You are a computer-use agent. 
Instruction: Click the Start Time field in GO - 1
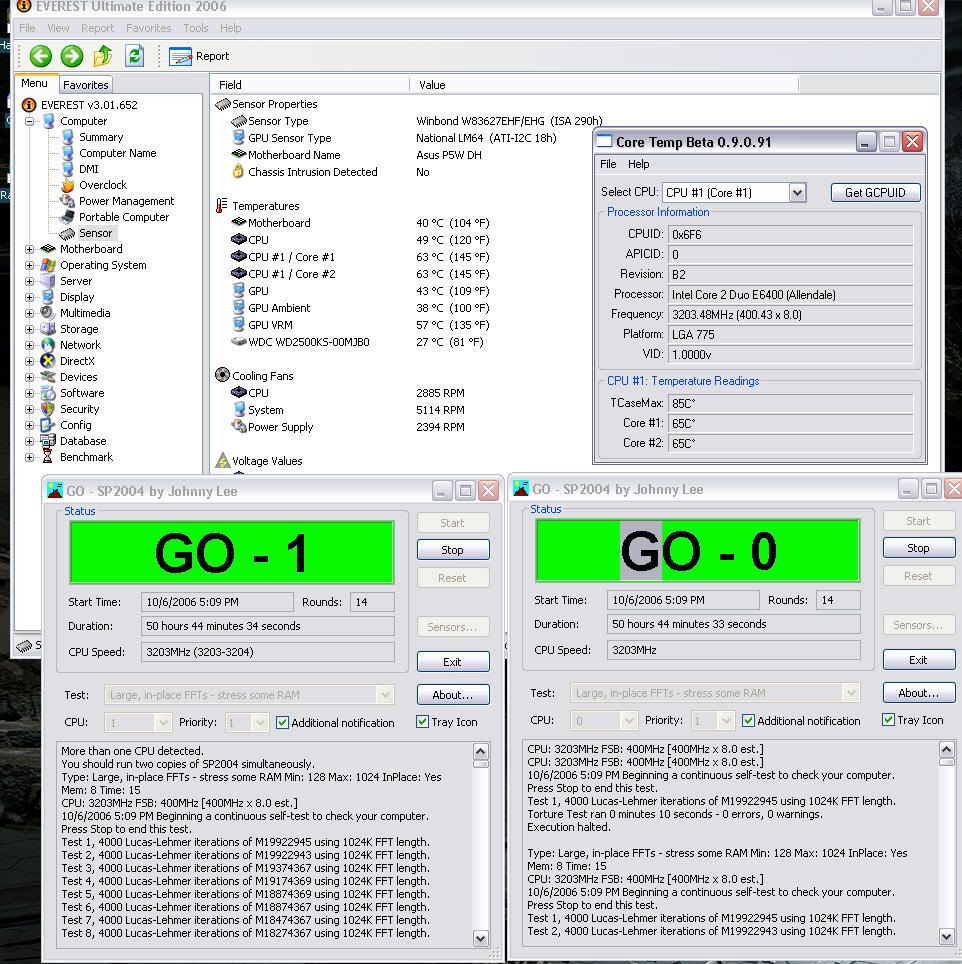[x=217, y=602]
